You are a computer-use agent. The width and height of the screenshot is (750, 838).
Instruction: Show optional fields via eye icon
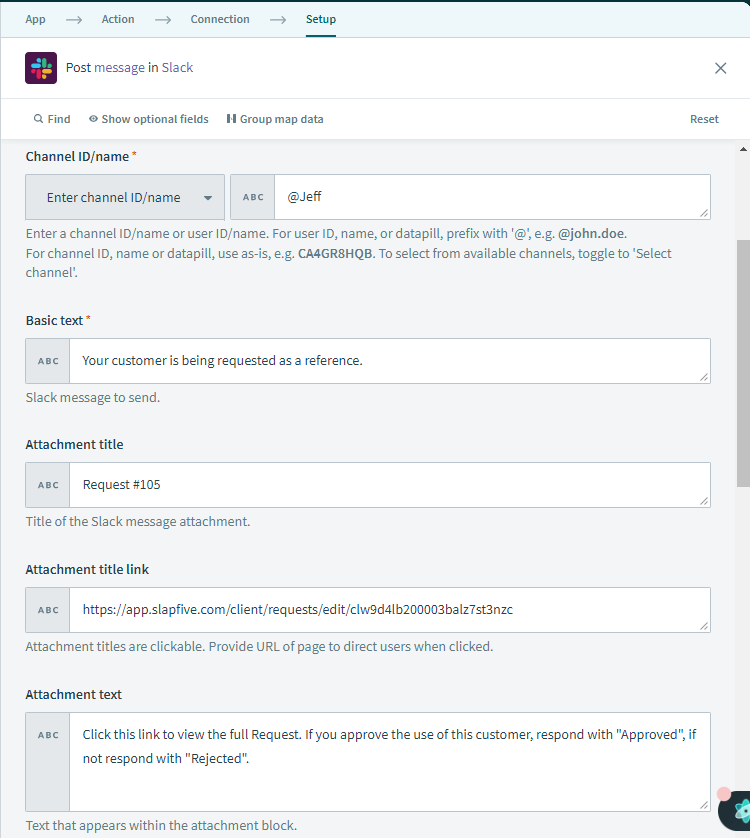click(93, 119)
